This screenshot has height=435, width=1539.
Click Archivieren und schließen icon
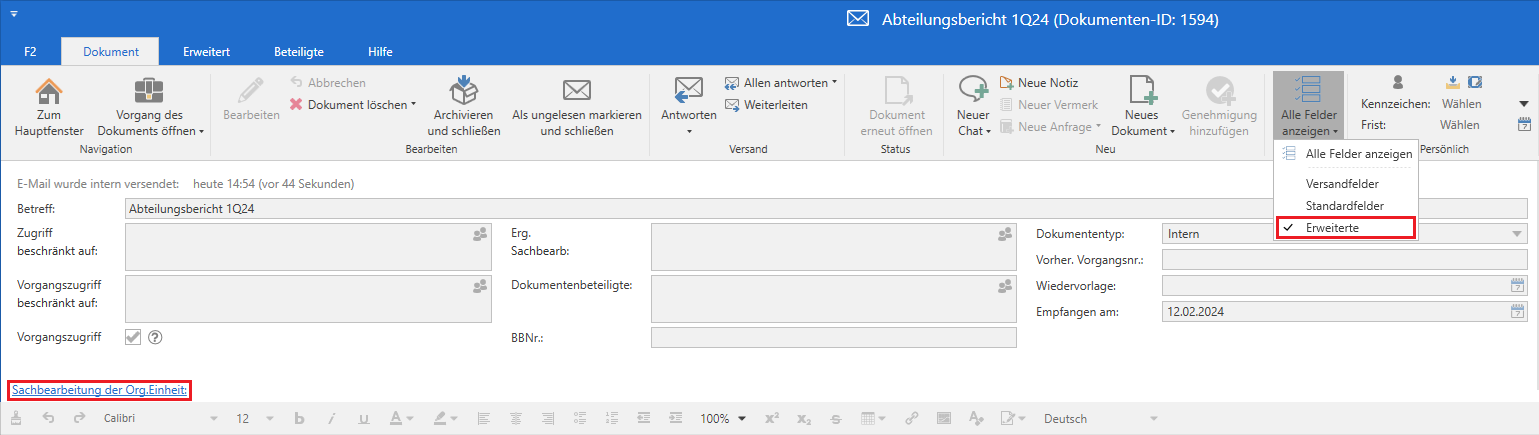point(463,91)
